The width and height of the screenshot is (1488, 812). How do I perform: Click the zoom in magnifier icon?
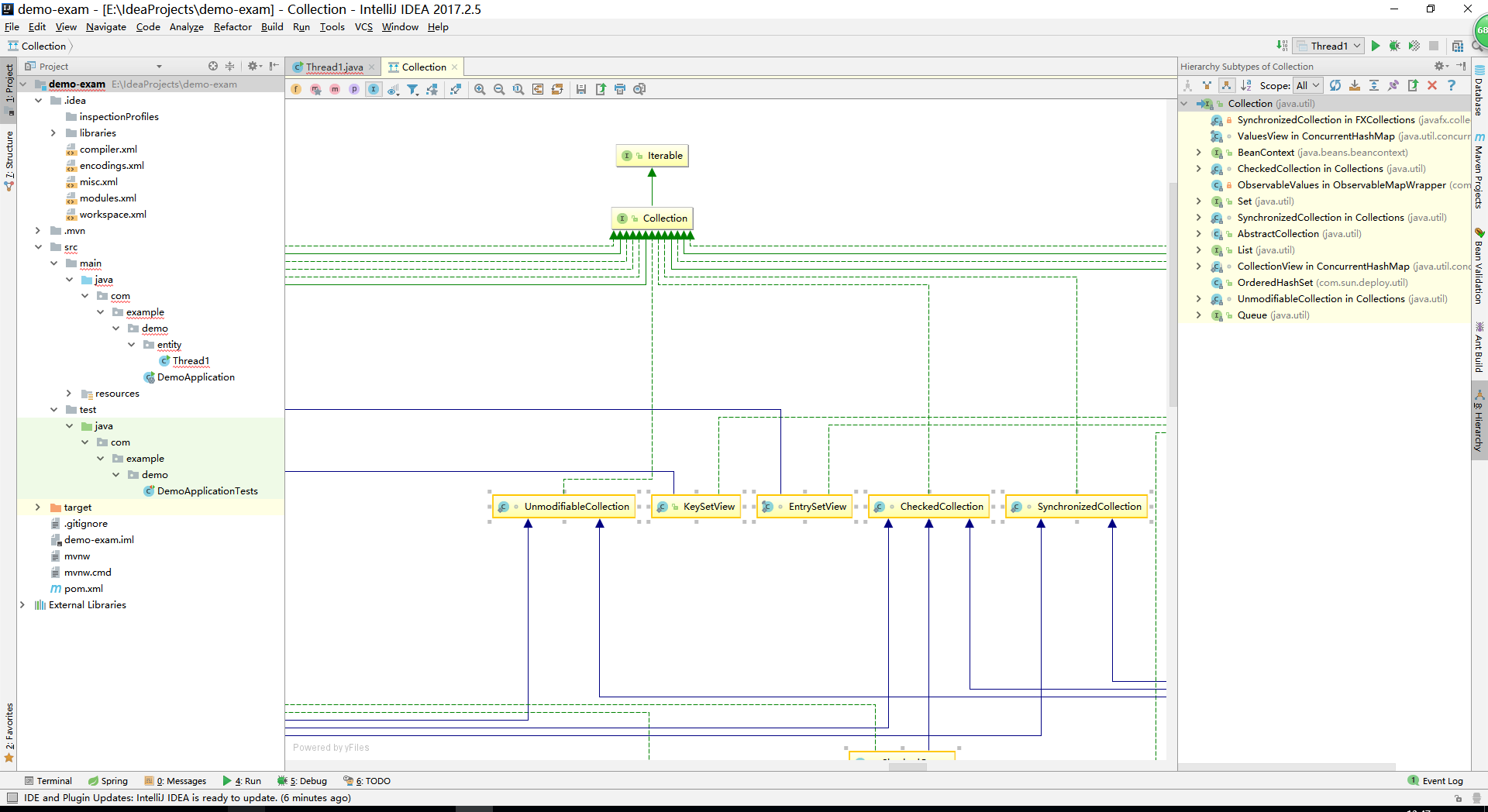(480, 89)
